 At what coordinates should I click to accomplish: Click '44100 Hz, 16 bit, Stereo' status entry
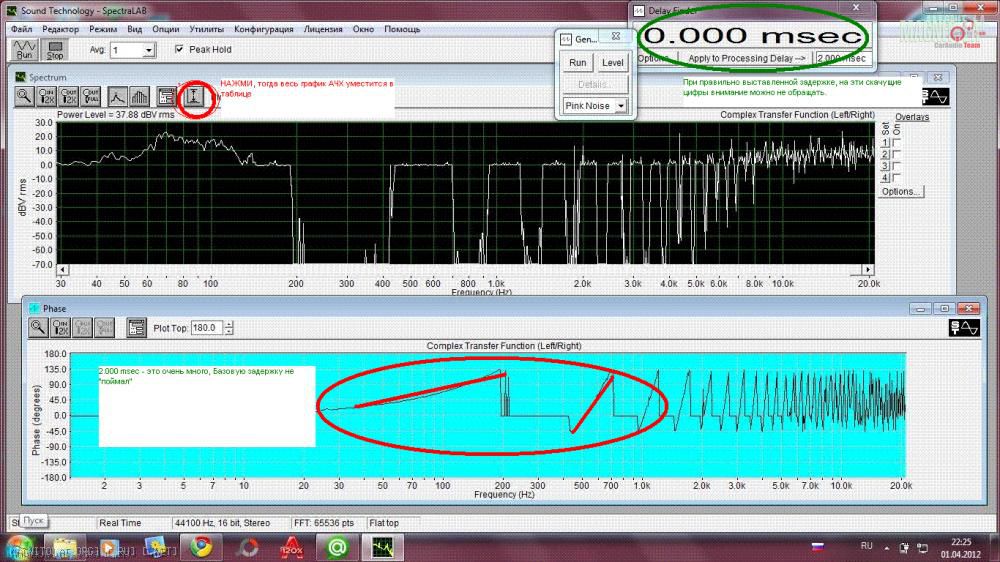pos(223,522)
